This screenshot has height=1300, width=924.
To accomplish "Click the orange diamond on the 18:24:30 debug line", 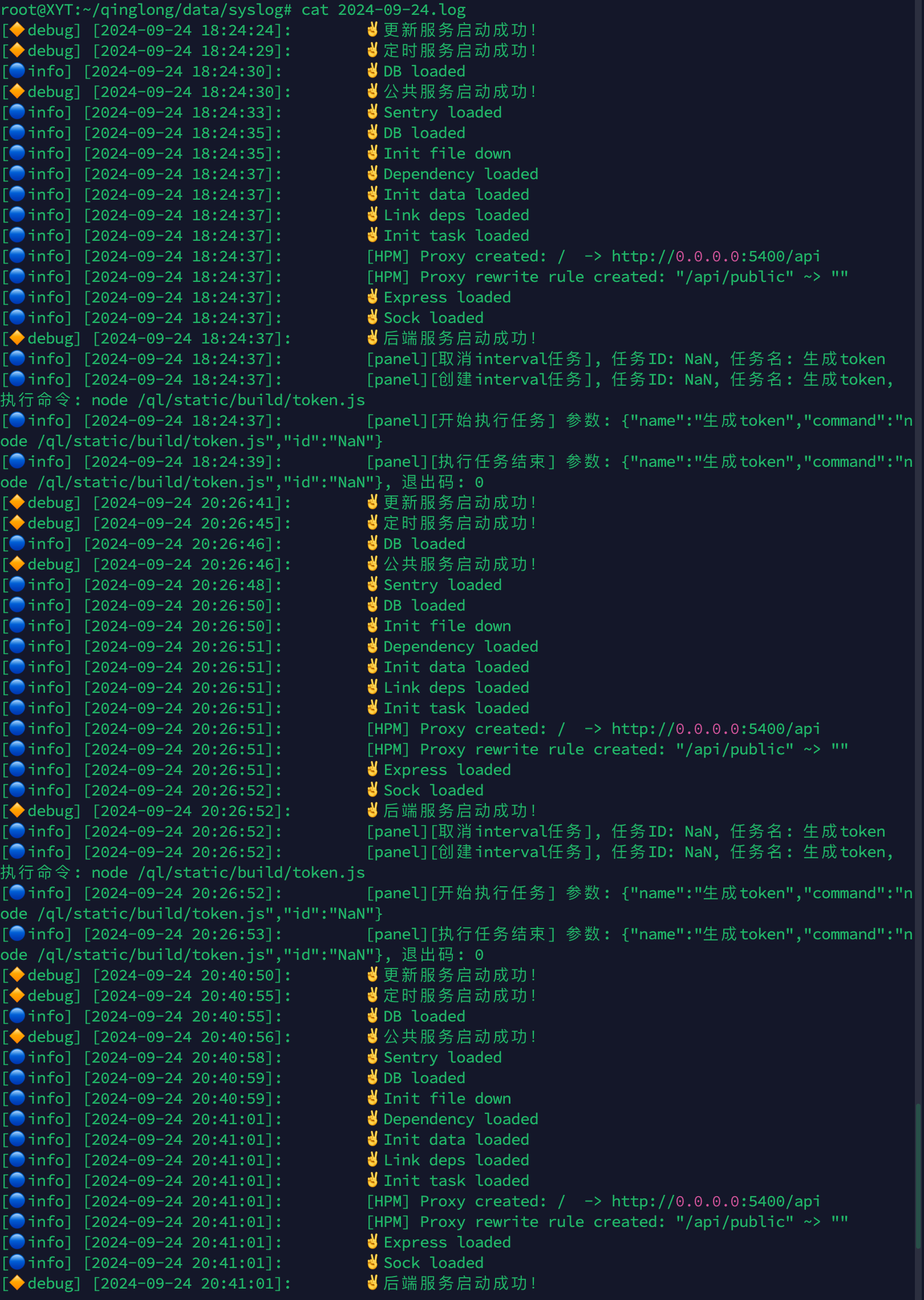I will tap(18, 91).
